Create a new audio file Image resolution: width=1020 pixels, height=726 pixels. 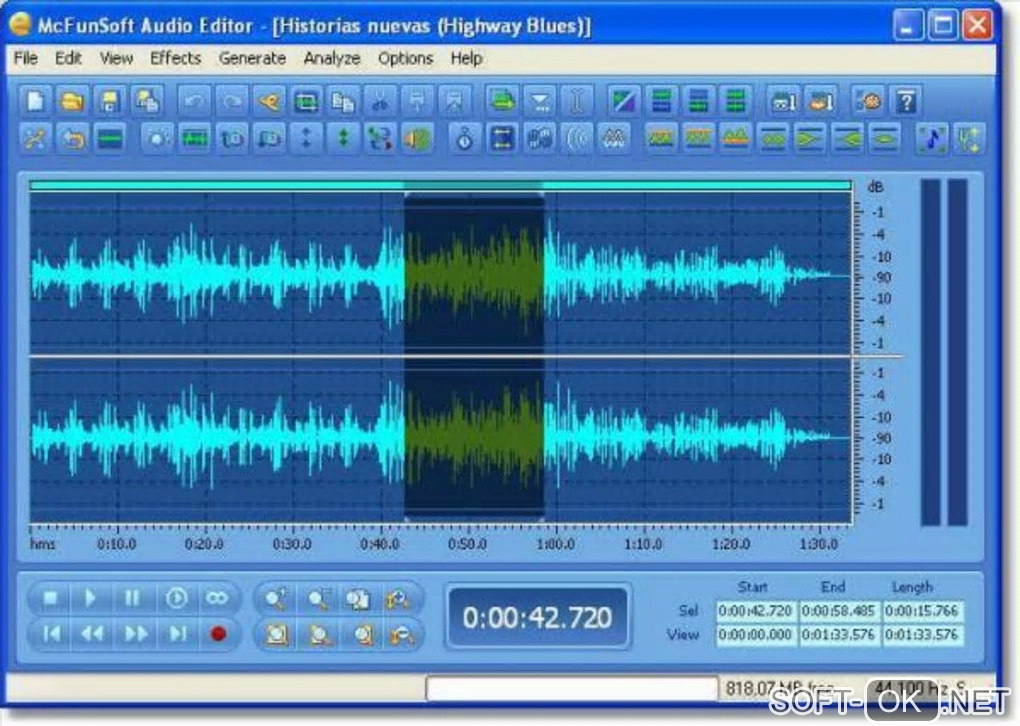(x=35, y=101)
